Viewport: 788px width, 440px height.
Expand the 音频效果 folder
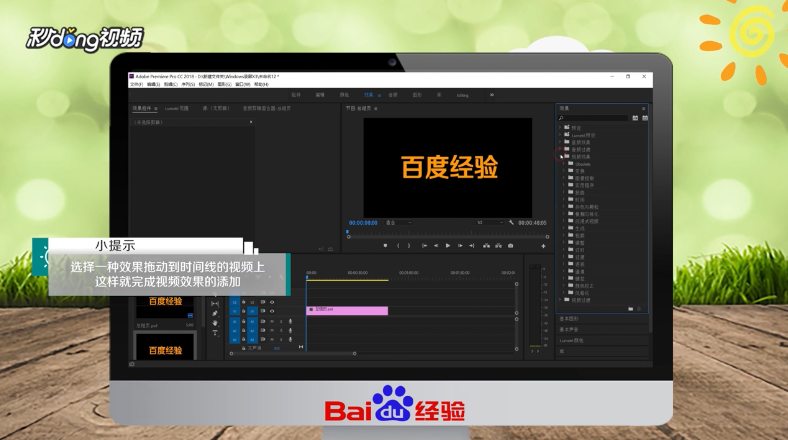coord(560,142)
